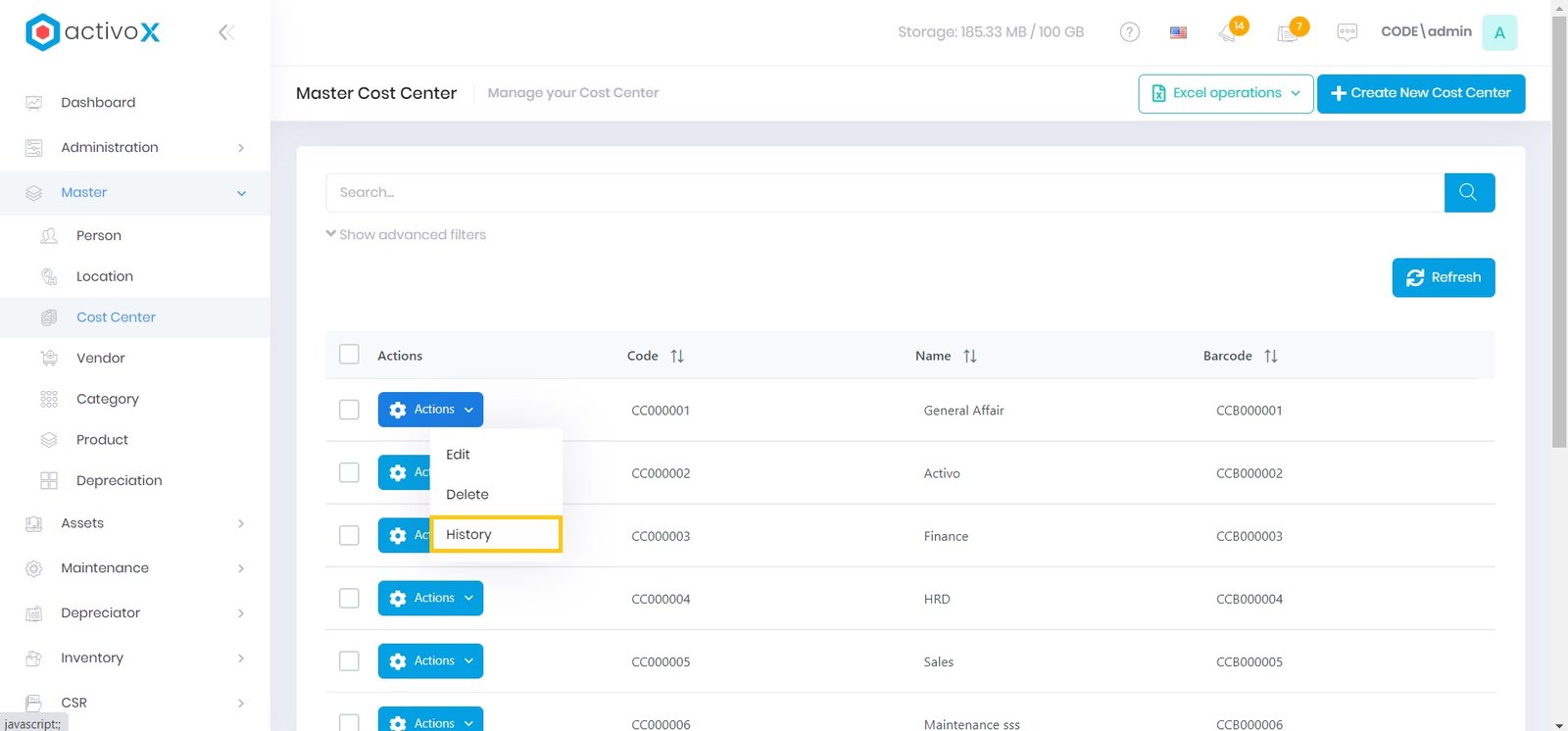
Task: Sort by Code column arrows
Action: 677,356
